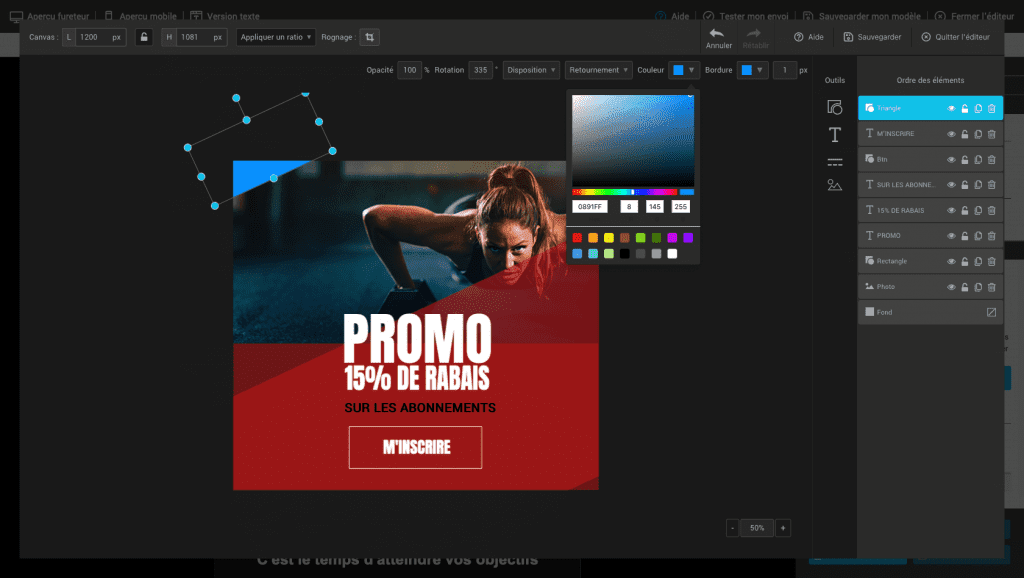
Task: Pick the white color swatch
Action: coord(672,253)
